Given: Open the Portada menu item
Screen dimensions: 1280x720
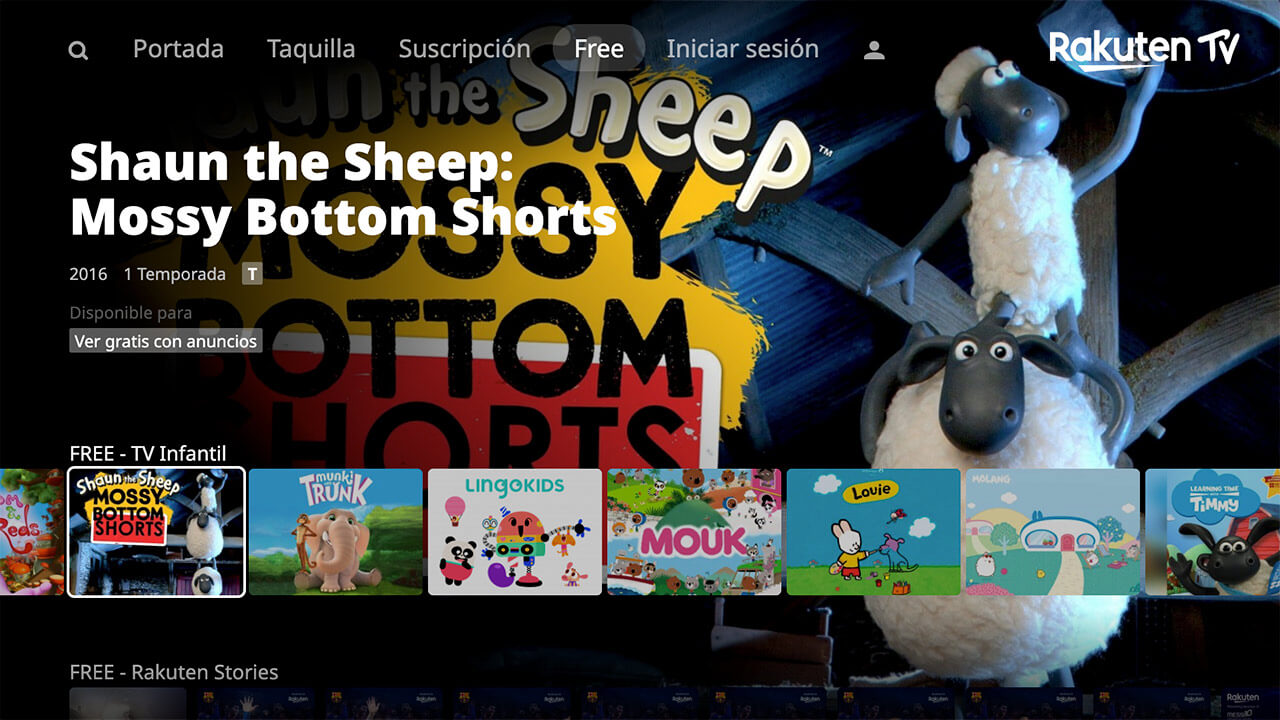Looking at the screenshot, I should click(x=178, y=49).
